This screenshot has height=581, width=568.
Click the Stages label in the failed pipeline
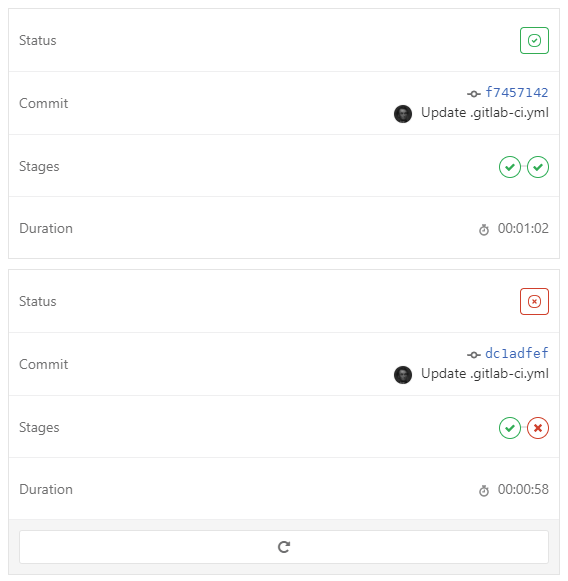[x=39, y=427]
